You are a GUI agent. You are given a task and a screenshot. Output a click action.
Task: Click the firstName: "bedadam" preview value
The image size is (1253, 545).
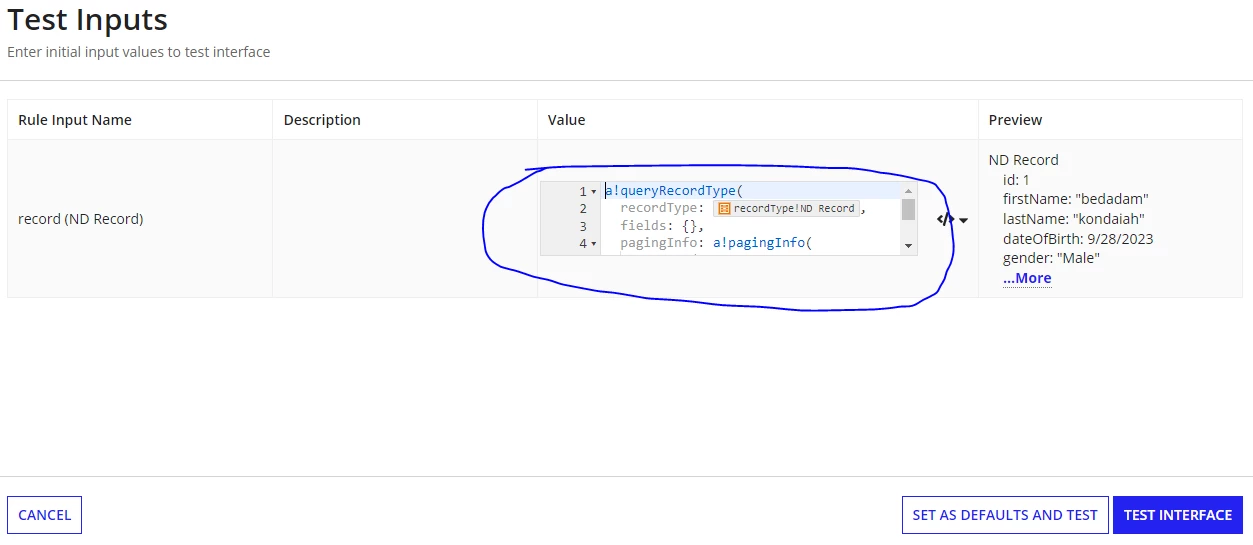pos(1076,199)
